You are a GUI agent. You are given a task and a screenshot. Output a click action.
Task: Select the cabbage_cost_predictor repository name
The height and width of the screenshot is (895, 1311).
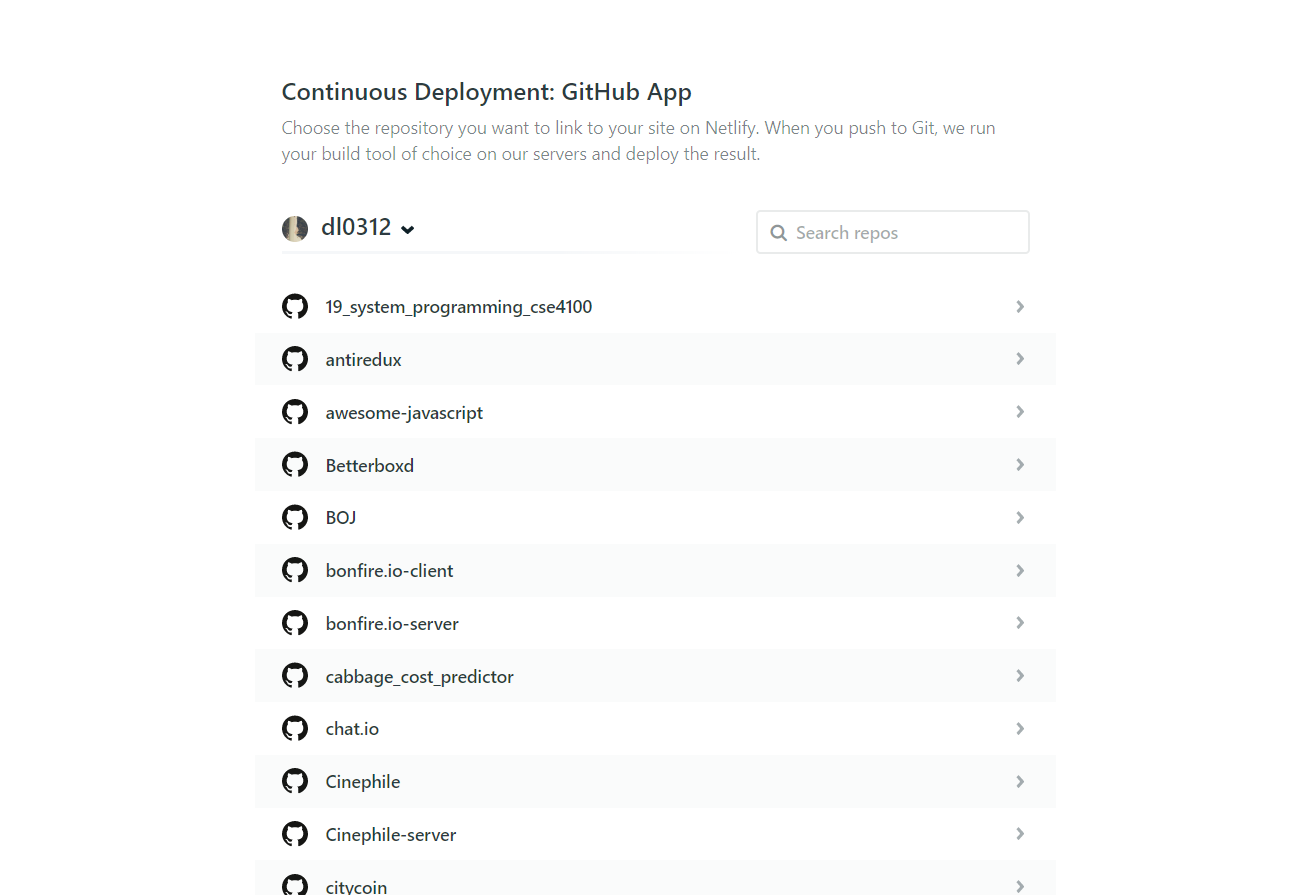click(x=419, y=677)
